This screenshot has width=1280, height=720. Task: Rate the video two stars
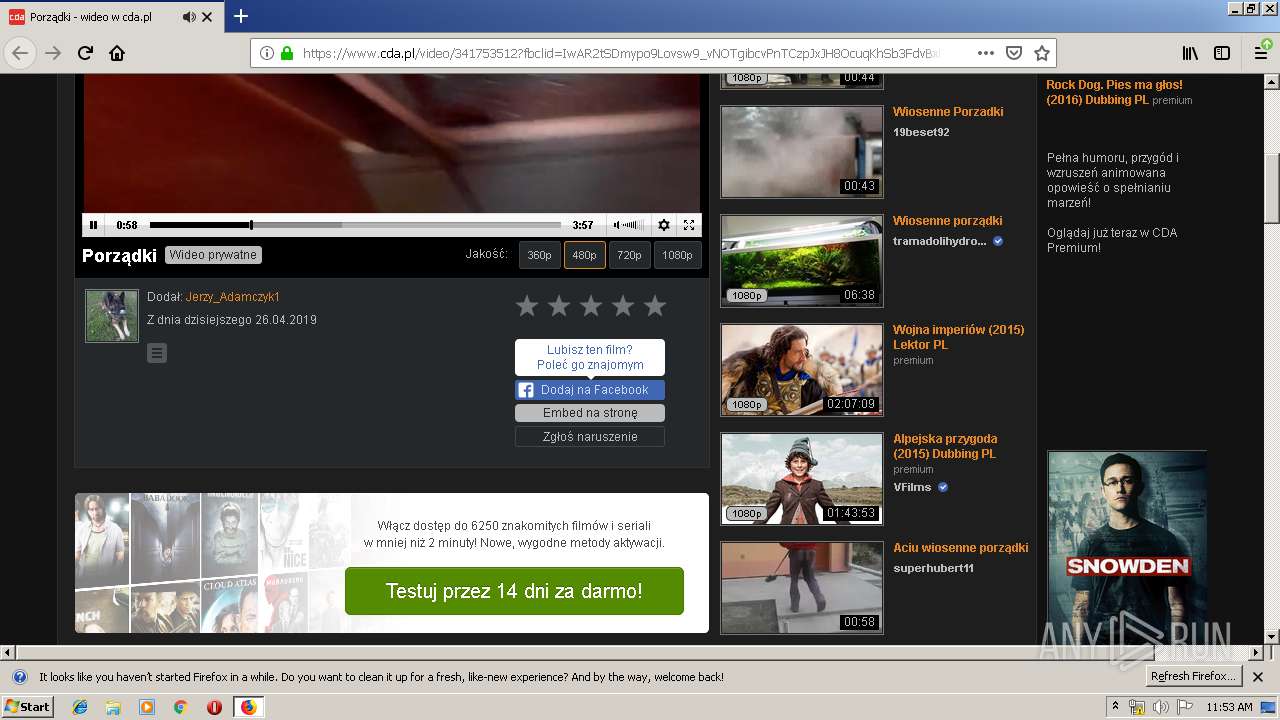click(559, 306)
